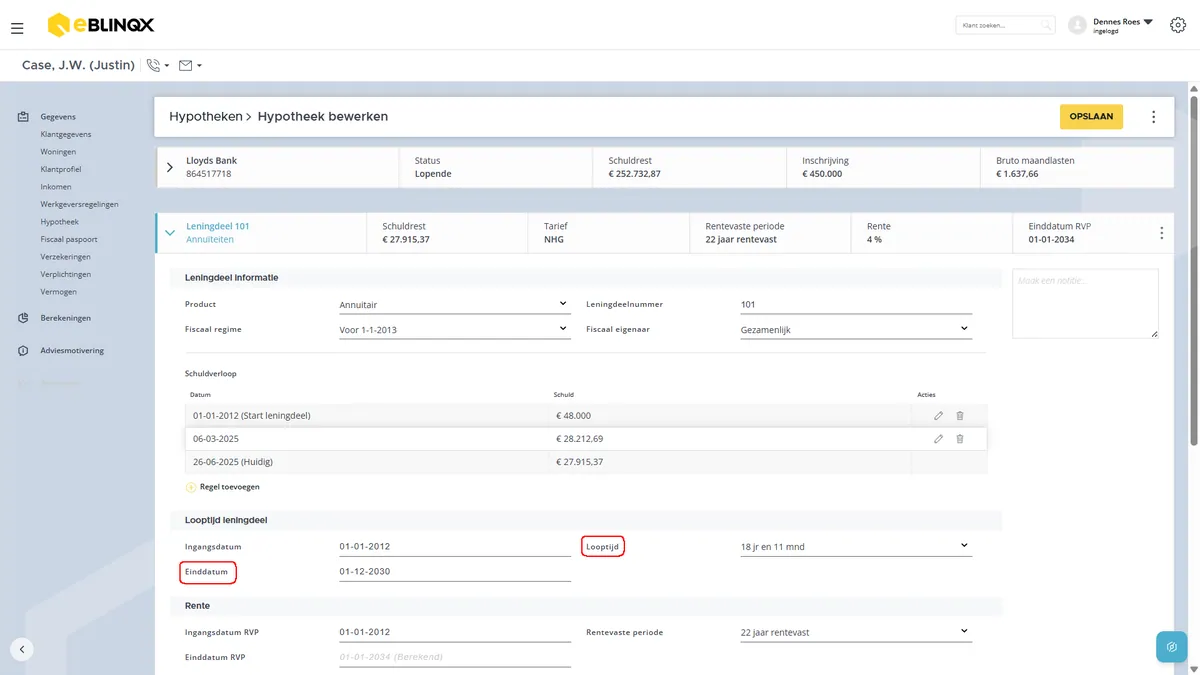Viewport: 1200px width, 675px height.
Task: Click the phone icon beside the client name
Action: (153, 66)
